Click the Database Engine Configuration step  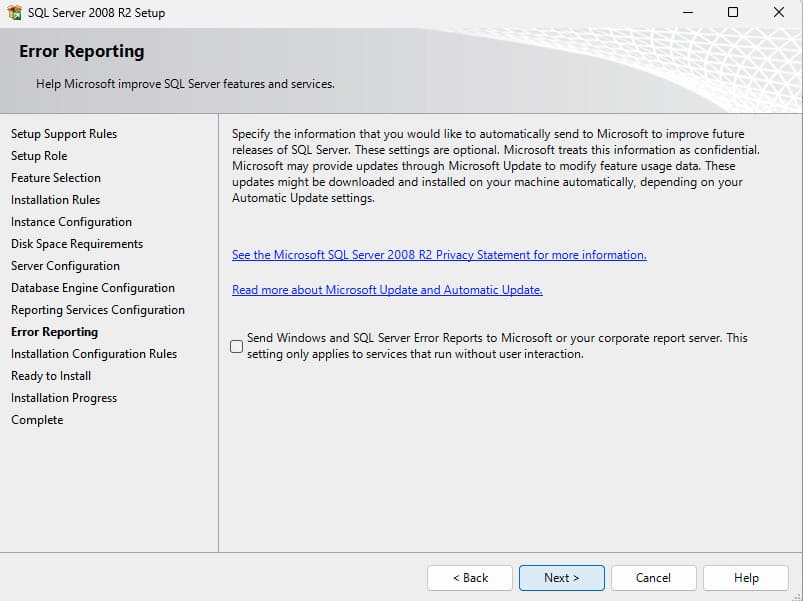93,288
